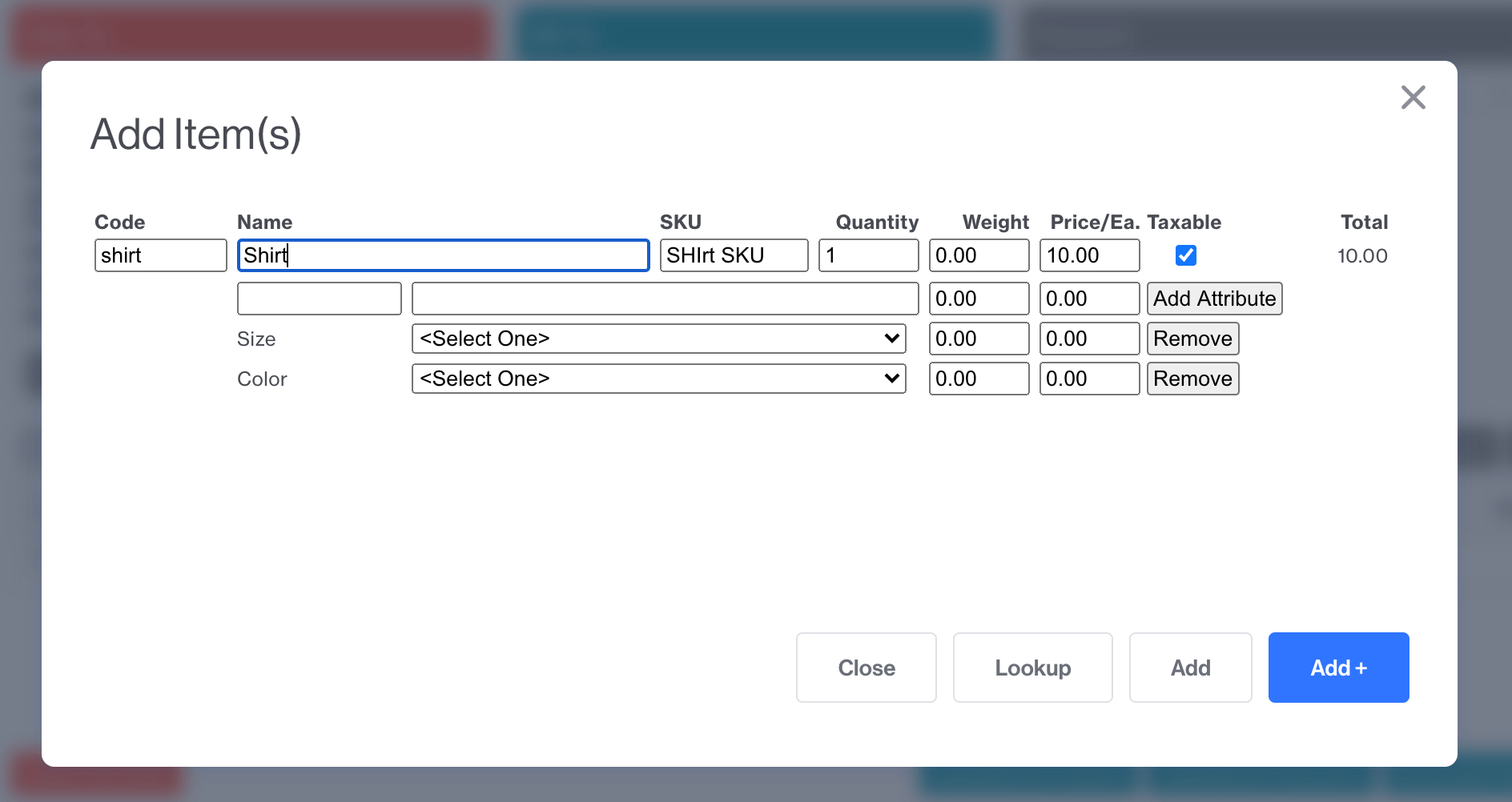Screen dimensions: 1512x802
Task: Select the SKU field showing SHIrt SKU
Action: (x=733, y=255)
